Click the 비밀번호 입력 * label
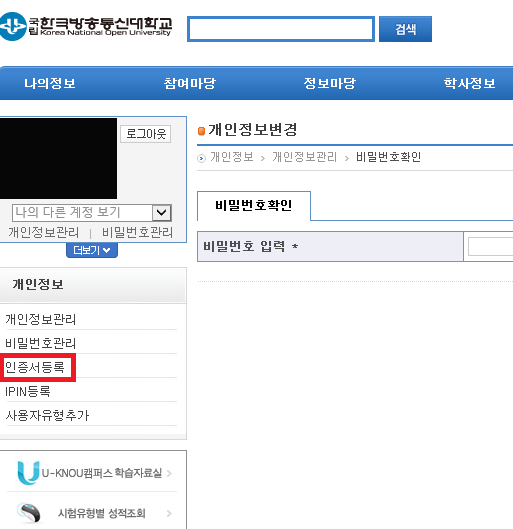The height and width of the screenshot is (529, 513). click(251, 246)
